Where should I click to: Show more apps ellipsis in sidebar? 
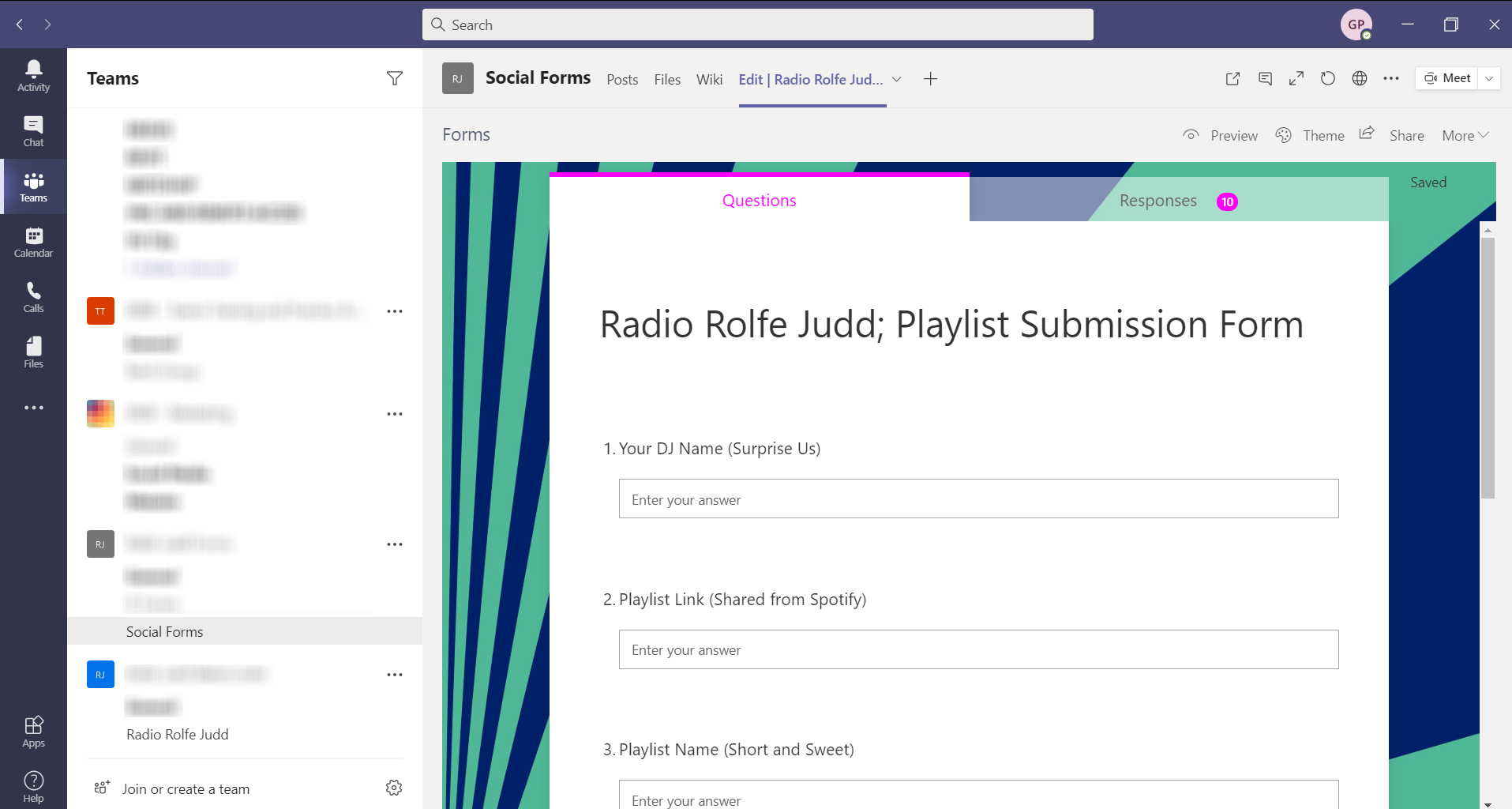click(33, 408)
